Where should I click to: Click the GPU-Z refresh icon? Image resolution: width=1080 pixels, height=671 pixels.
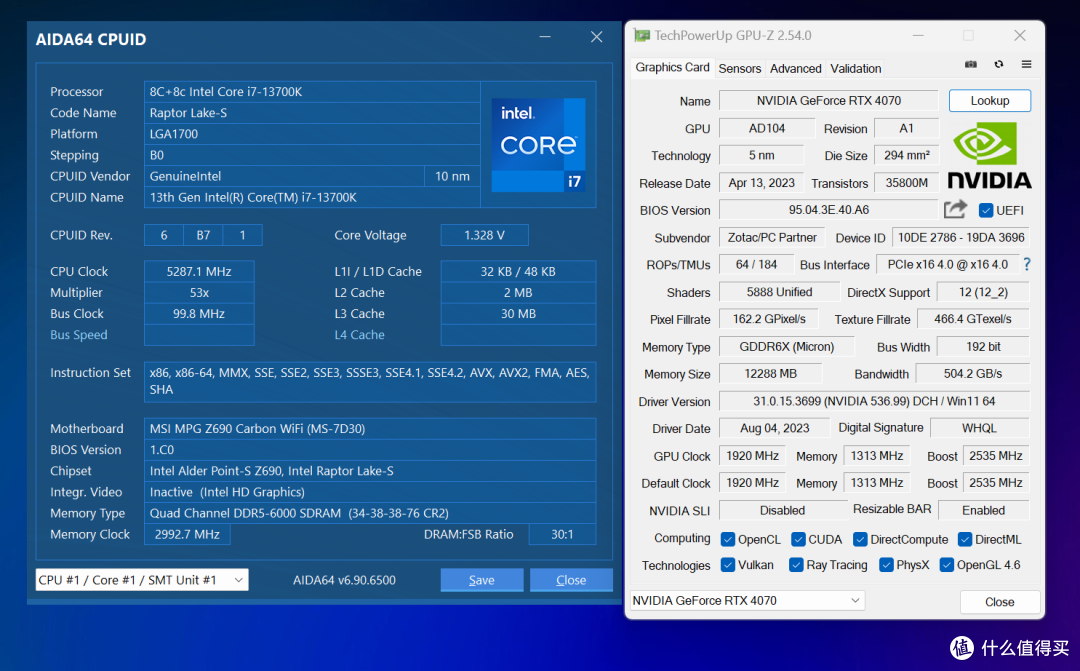[x=999, y=64]
